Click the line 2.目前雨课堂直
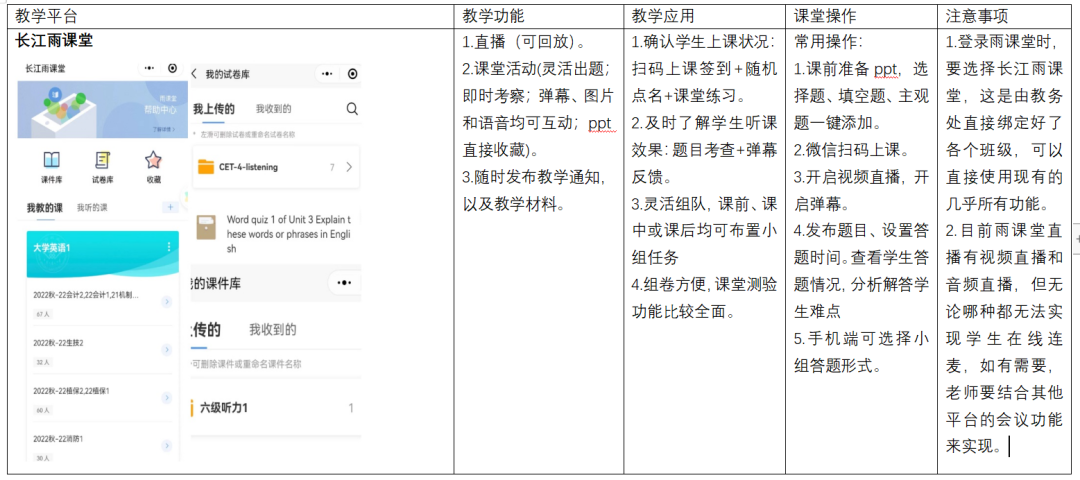The height and width of the screenshot is (480, 1080). [x=1004, y=231]
